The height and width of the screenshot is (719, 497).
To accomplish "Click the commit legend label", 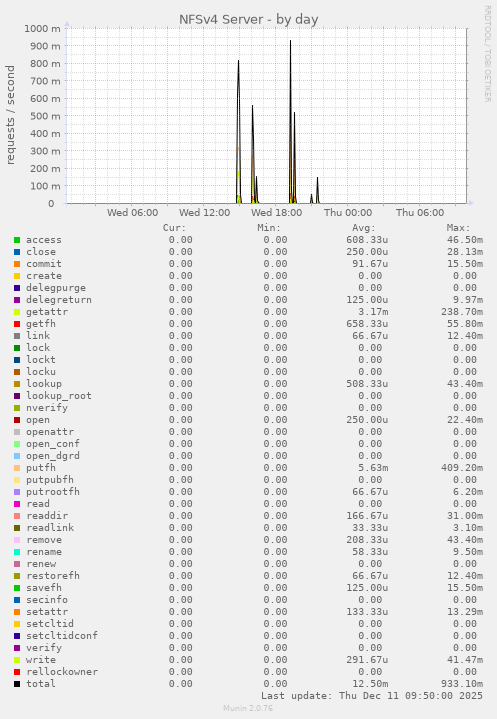I will pyautogui.click(x=44, y=264).
